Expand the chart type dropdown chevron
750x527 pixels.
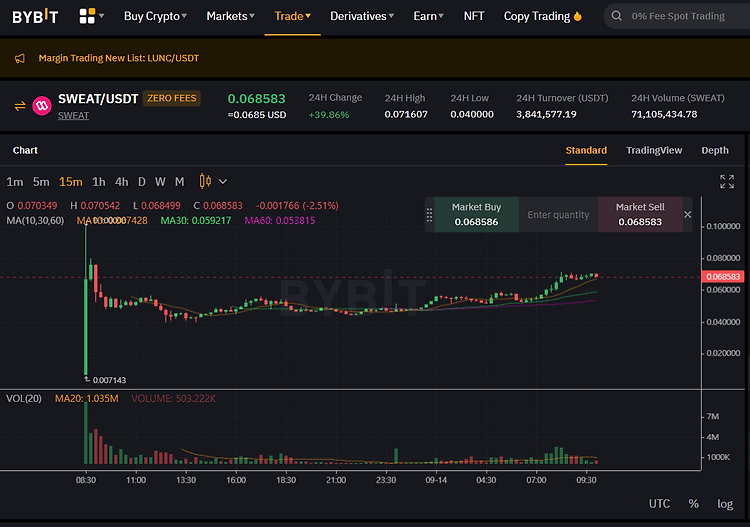pyautogui.click(x=223, y=182)
